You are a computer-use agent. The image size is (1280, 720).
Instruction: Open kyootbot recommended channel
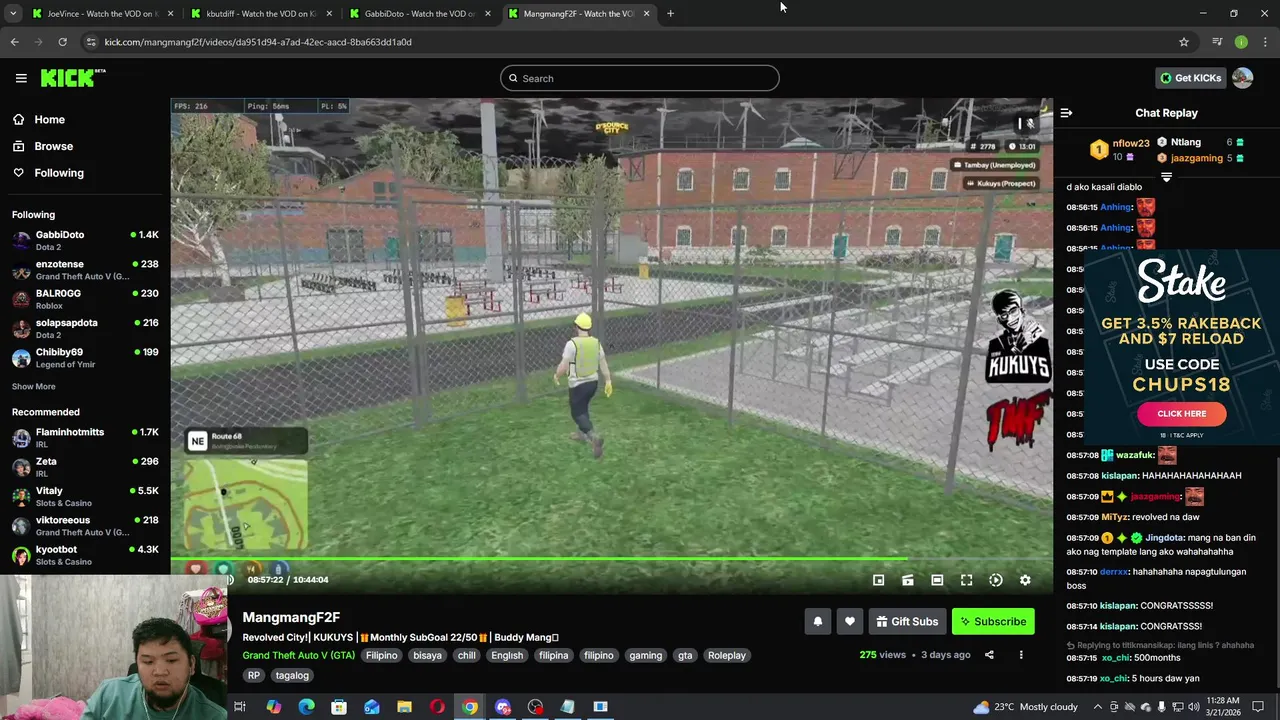pyautogui.click(x=85, y=555)
